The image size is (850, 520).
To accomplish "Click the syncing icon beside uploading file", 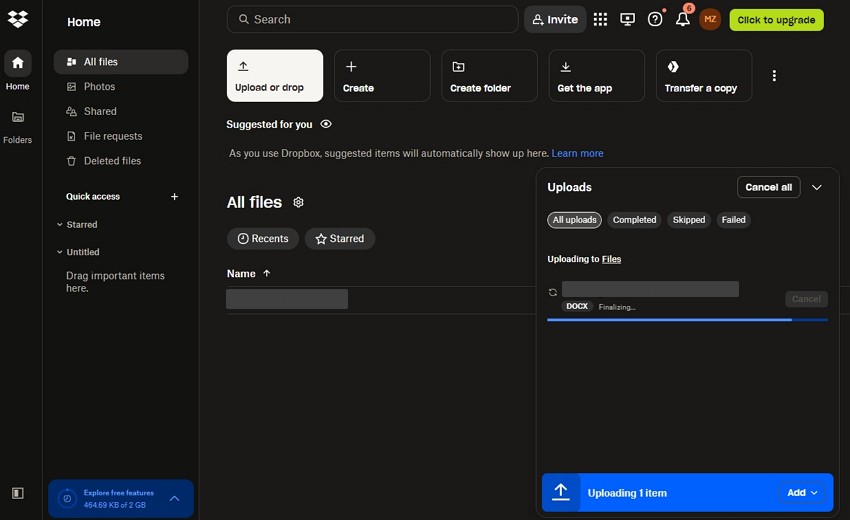I will point(552,292).
